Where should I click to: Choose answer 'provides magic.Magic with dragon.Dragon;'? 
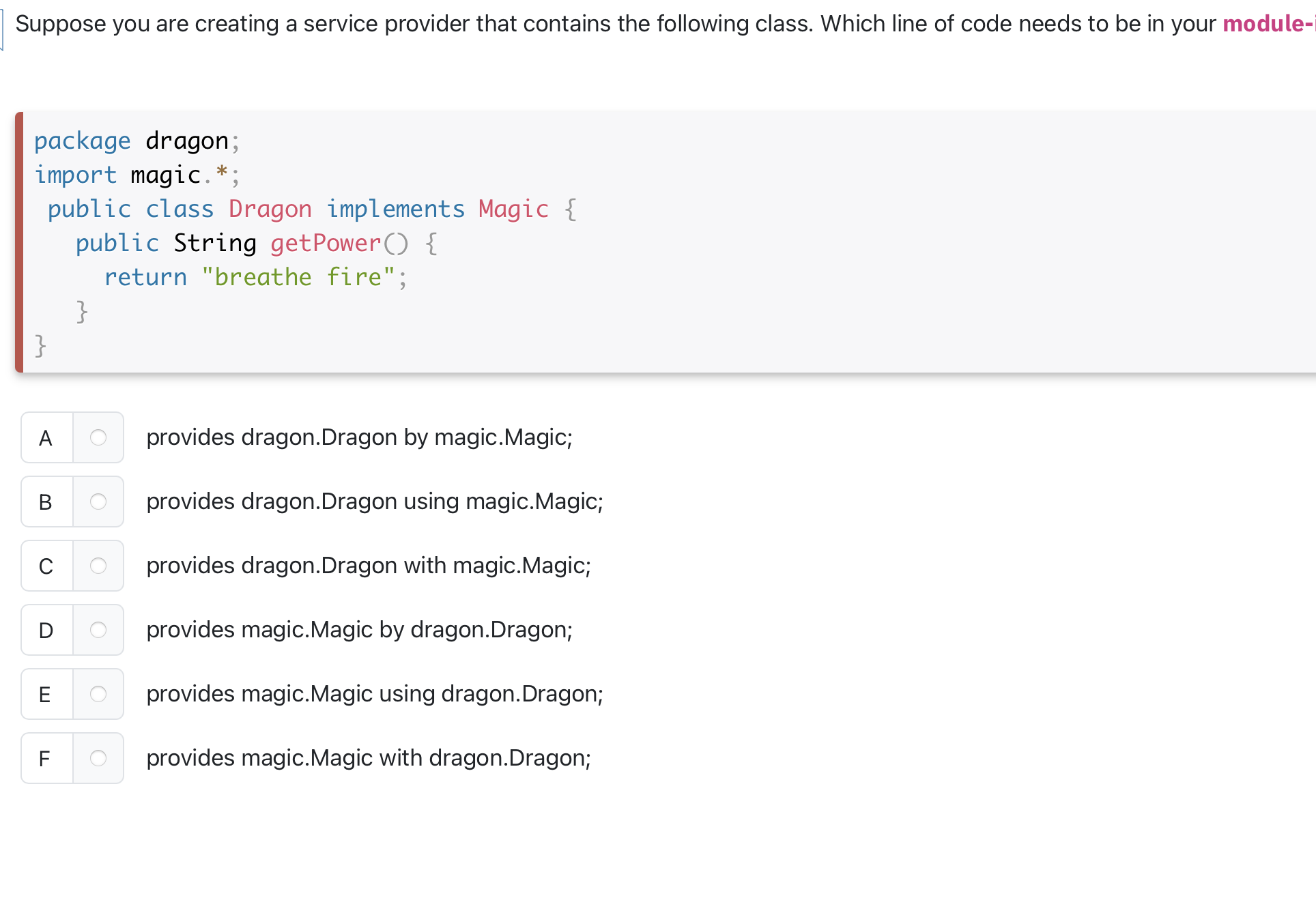coord(369,757)
